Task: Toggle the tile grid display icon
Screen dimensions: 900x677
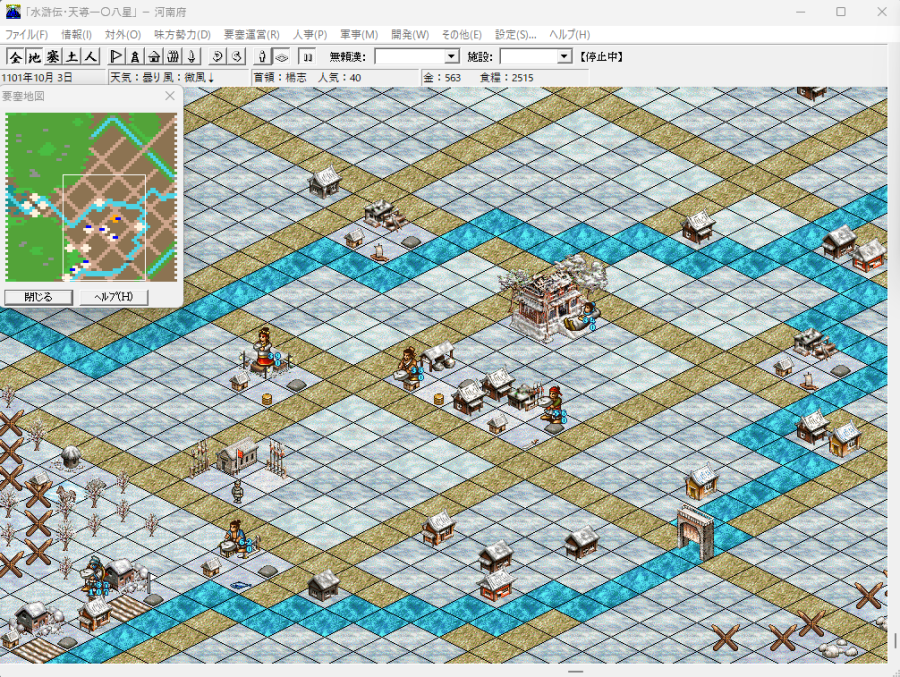Action: point(280,57)
